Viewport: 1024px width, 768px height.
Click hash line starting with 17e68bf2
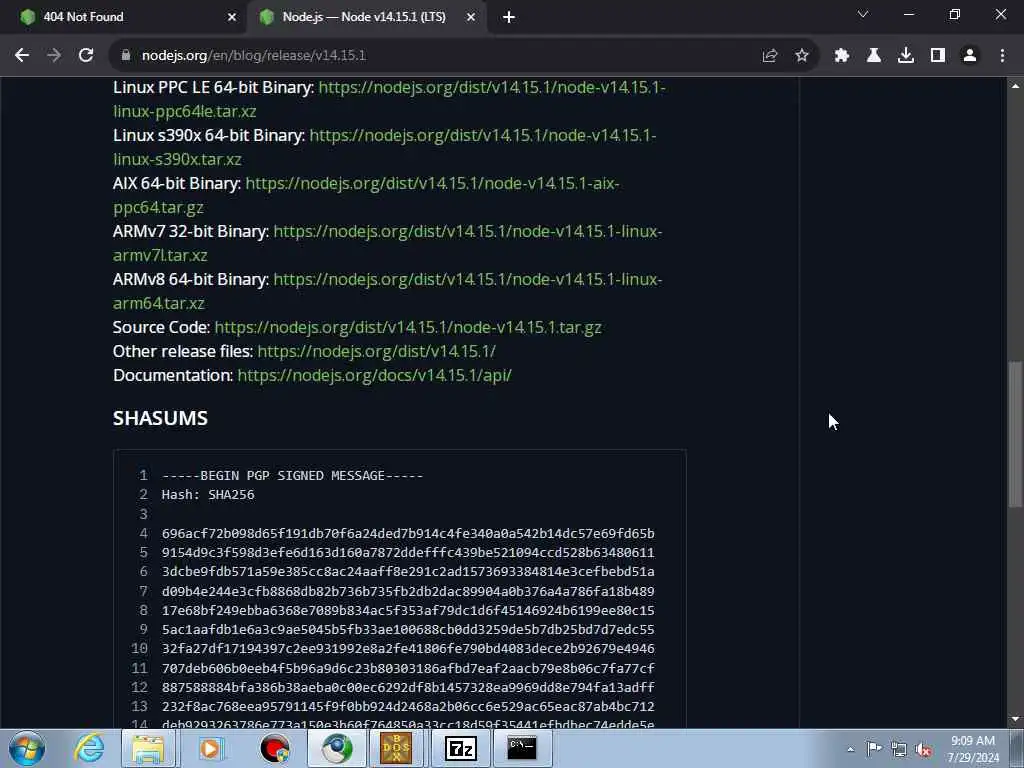point(408,610)
